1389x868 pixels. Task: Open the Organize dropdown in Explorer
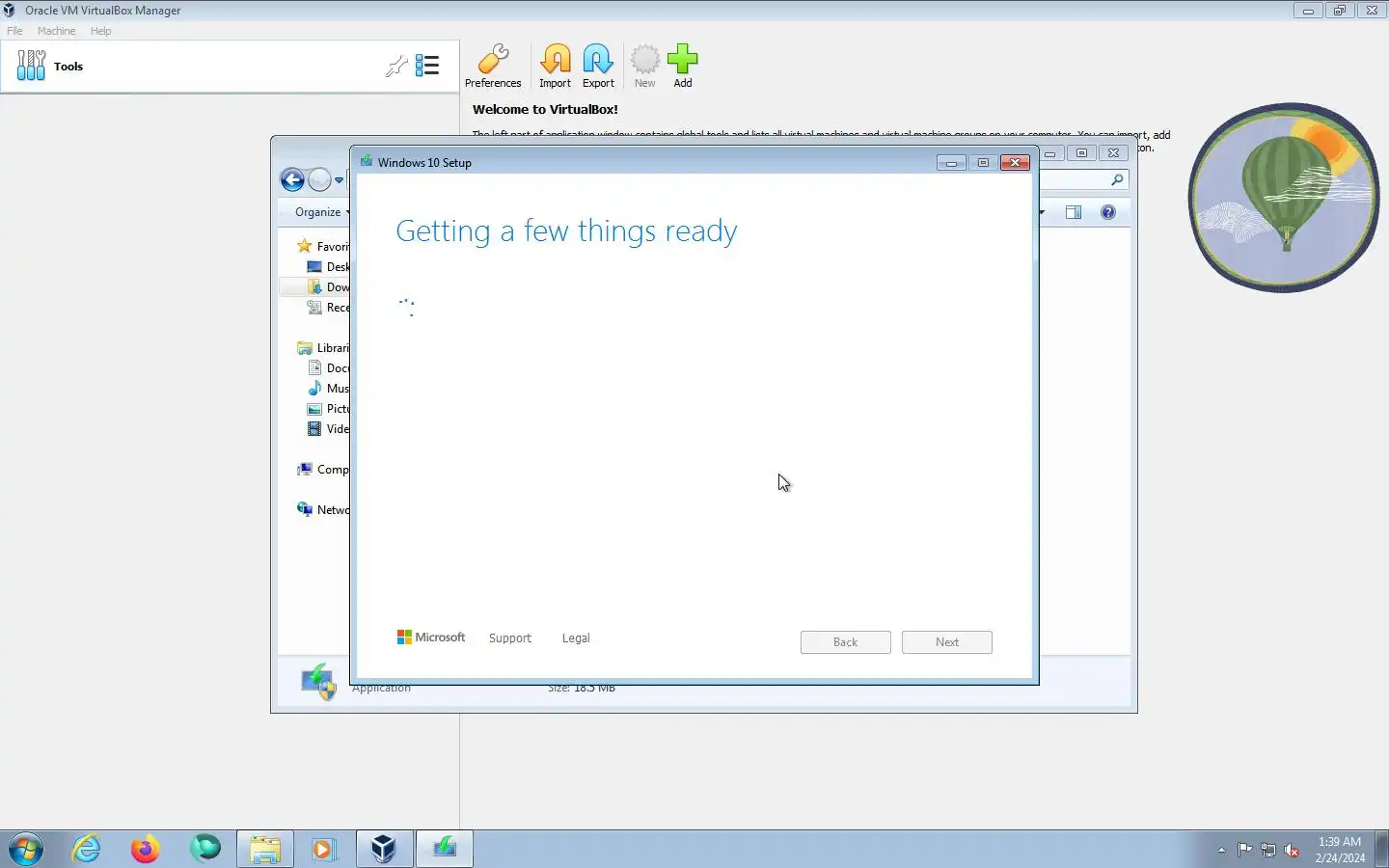click(x=321, y=212)
